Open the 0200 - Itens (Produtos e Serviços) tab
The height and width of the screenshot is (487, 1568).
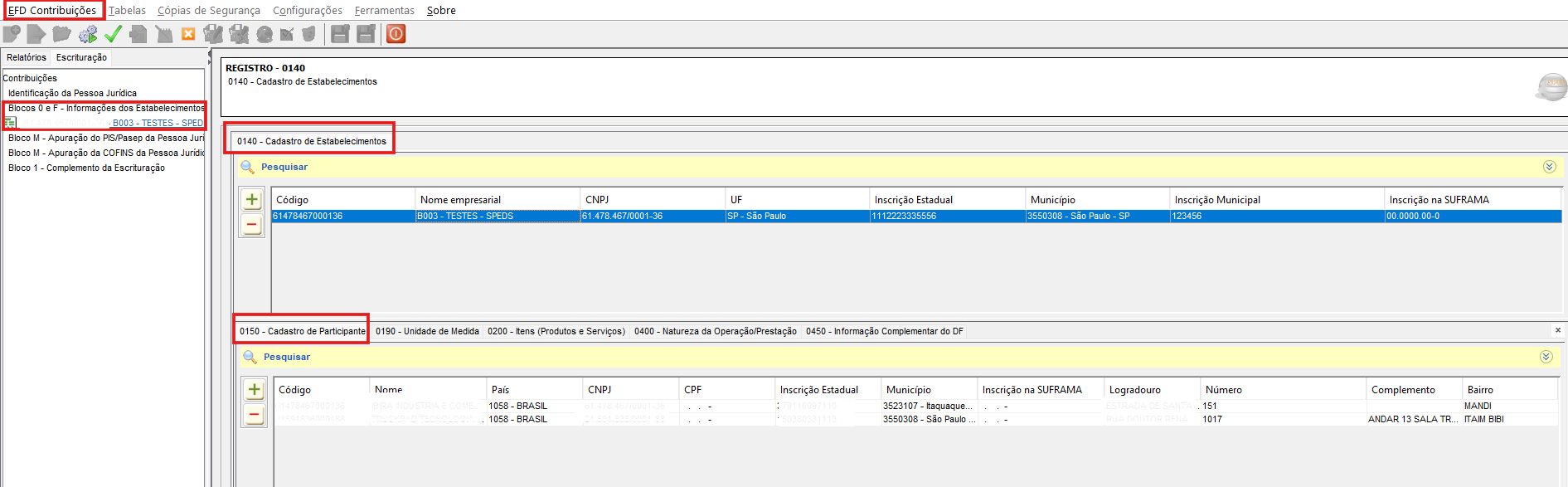[556, 331]
